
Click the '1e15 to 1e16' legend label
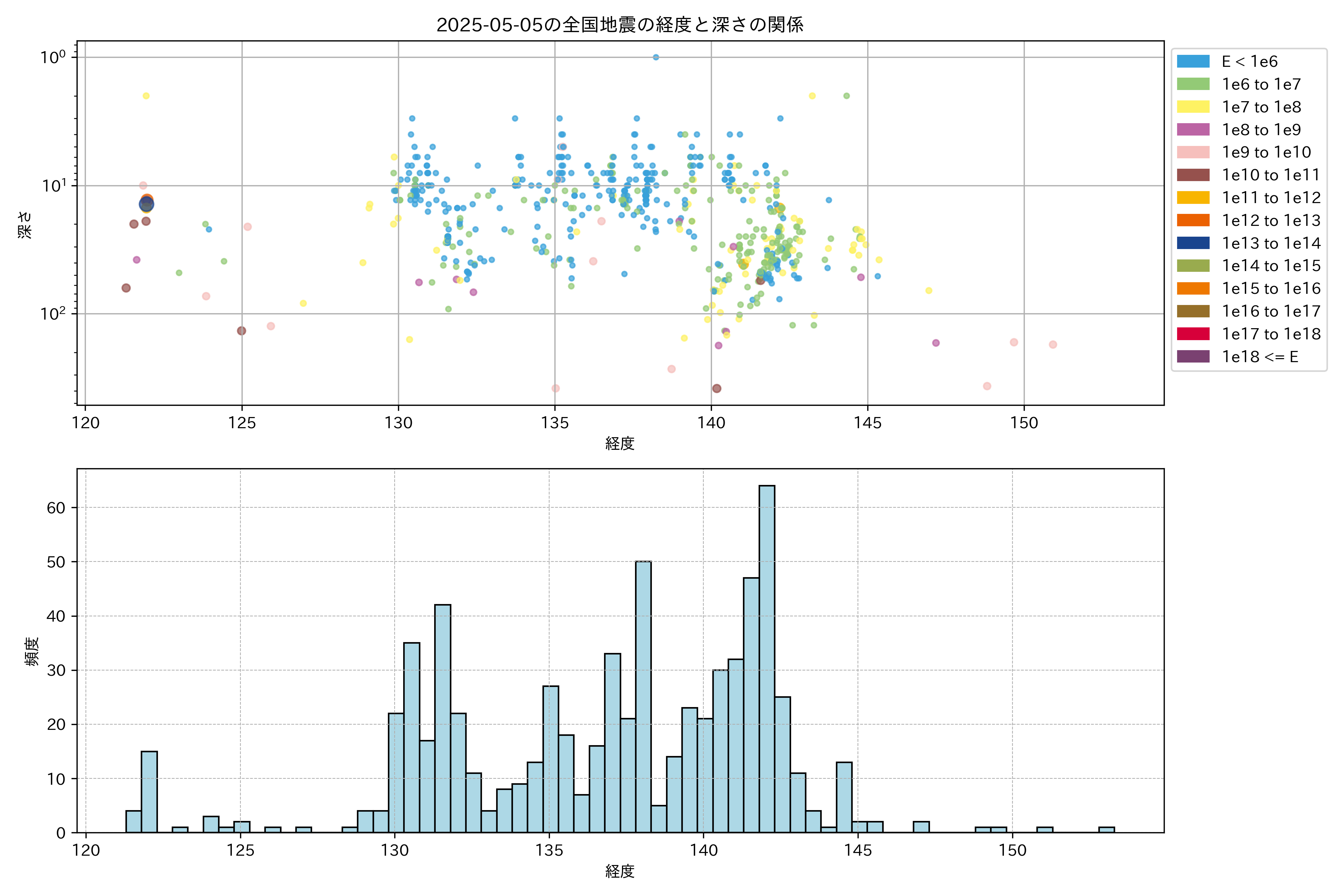pos(1271,289)
